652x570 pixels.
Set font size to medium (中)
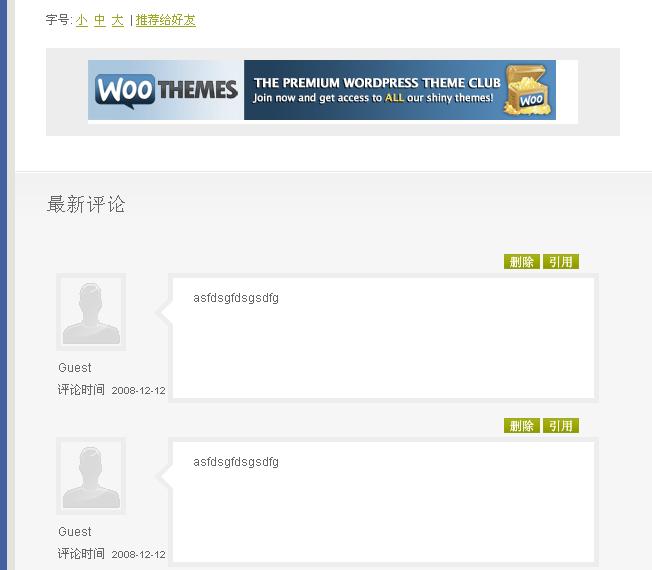pyautogui.click(x=100, y=20)
